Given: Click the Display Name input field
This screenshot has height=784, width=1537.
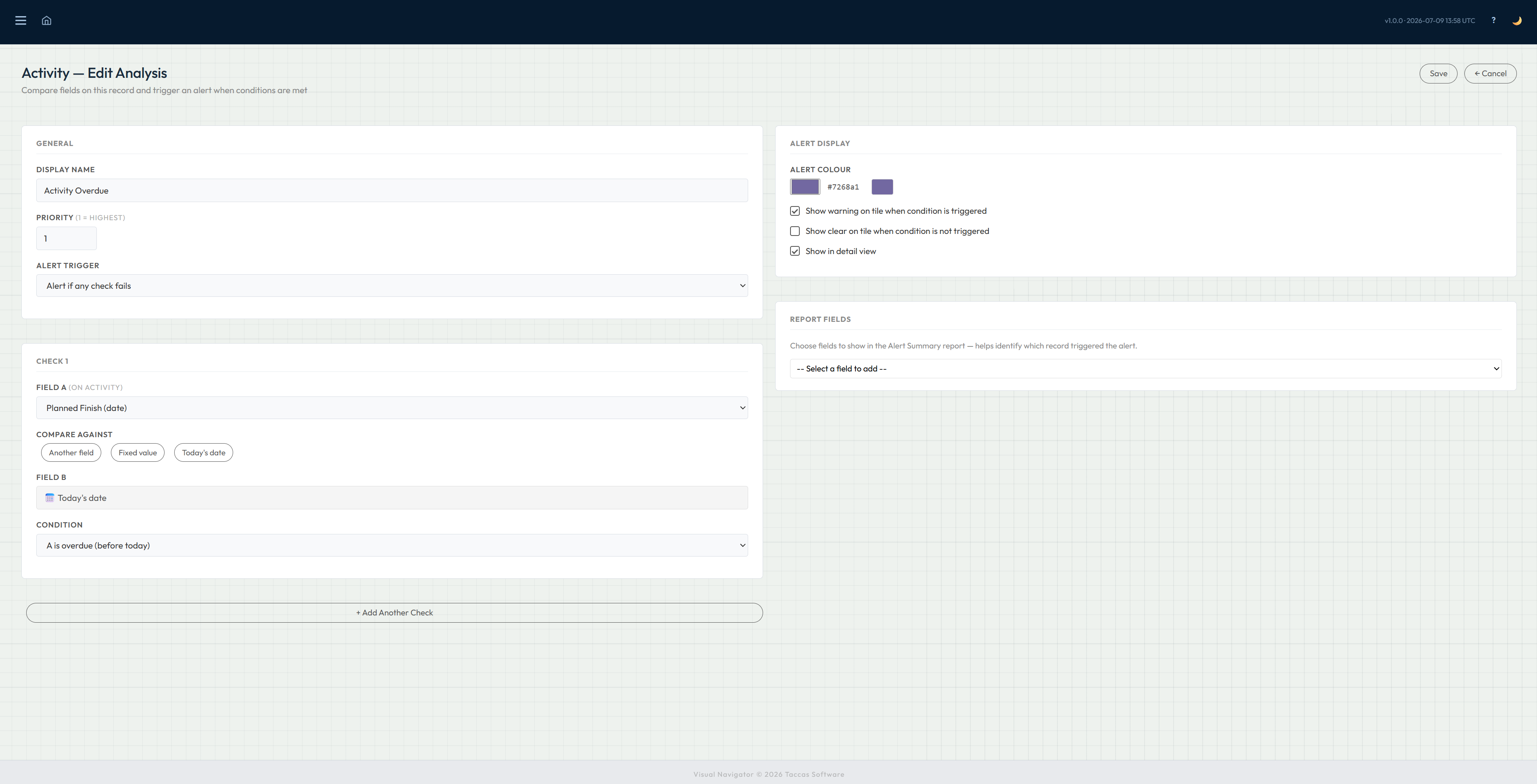Looking at the screenshot, I should point(392,190).
